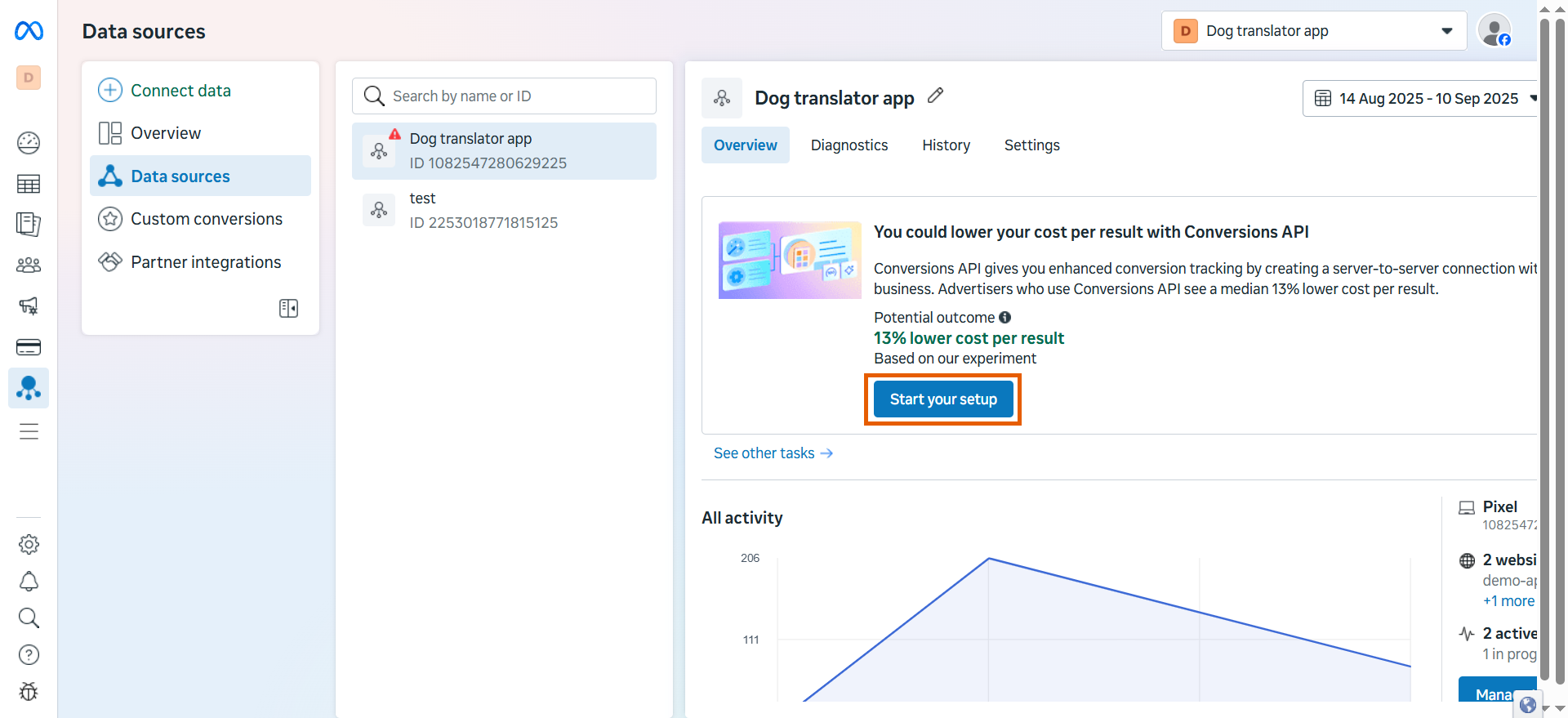
Task: Open the ads reporting pages icon
Action: 29,225
